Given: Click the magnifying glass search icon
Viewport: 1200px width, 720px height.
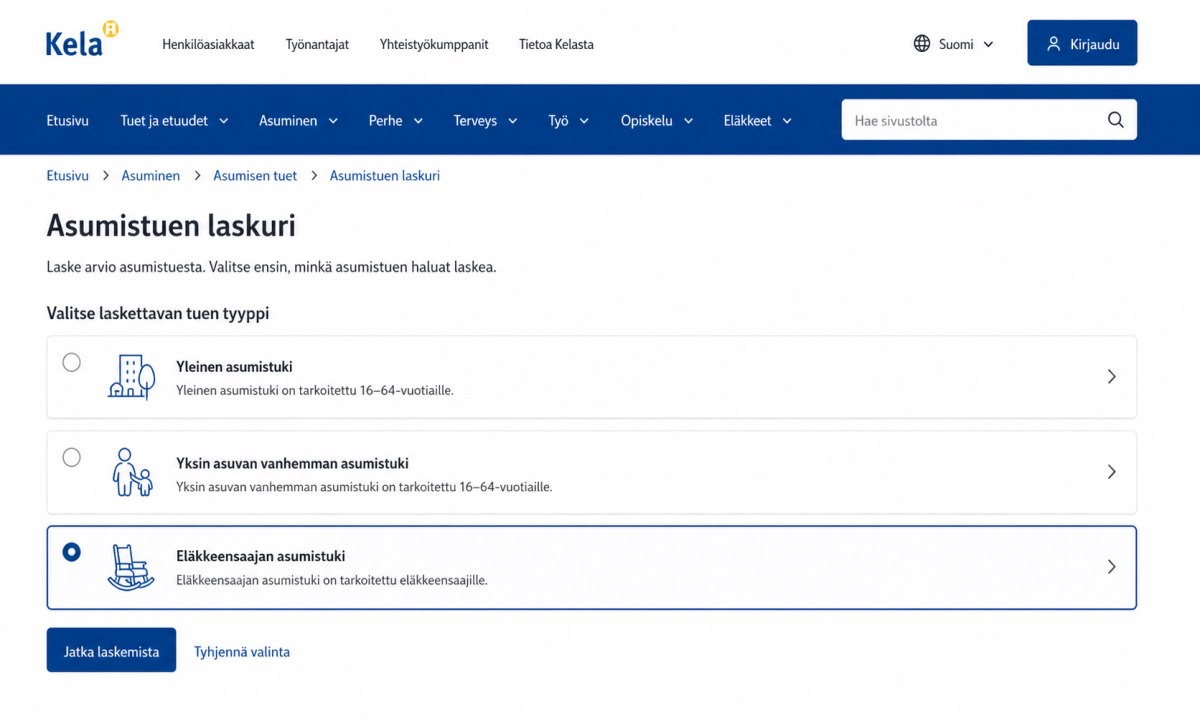Looking at the screenshot, I should (x=1116, y=120).
